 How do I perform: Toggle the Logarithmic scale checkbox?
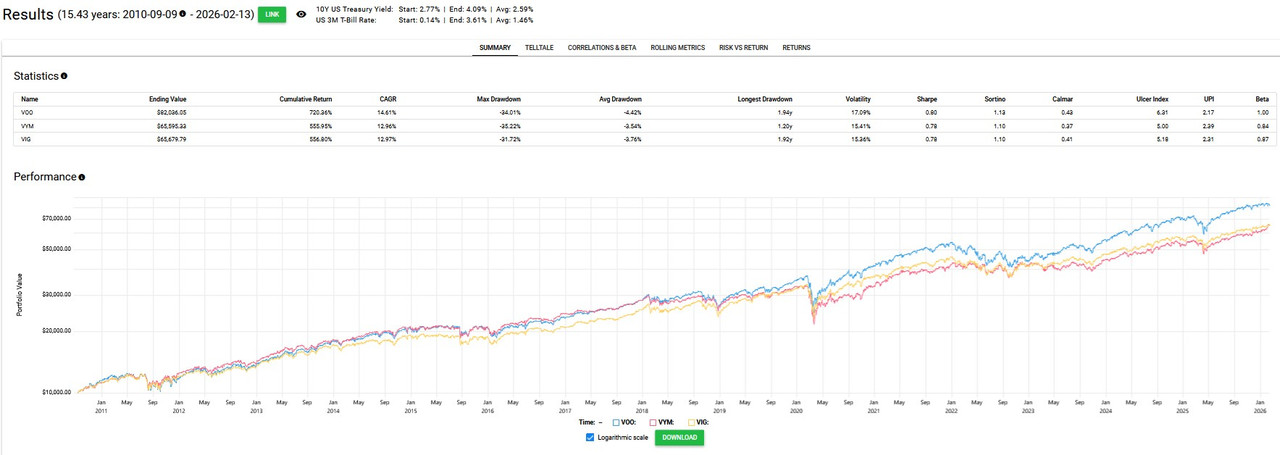pos(590,437)
